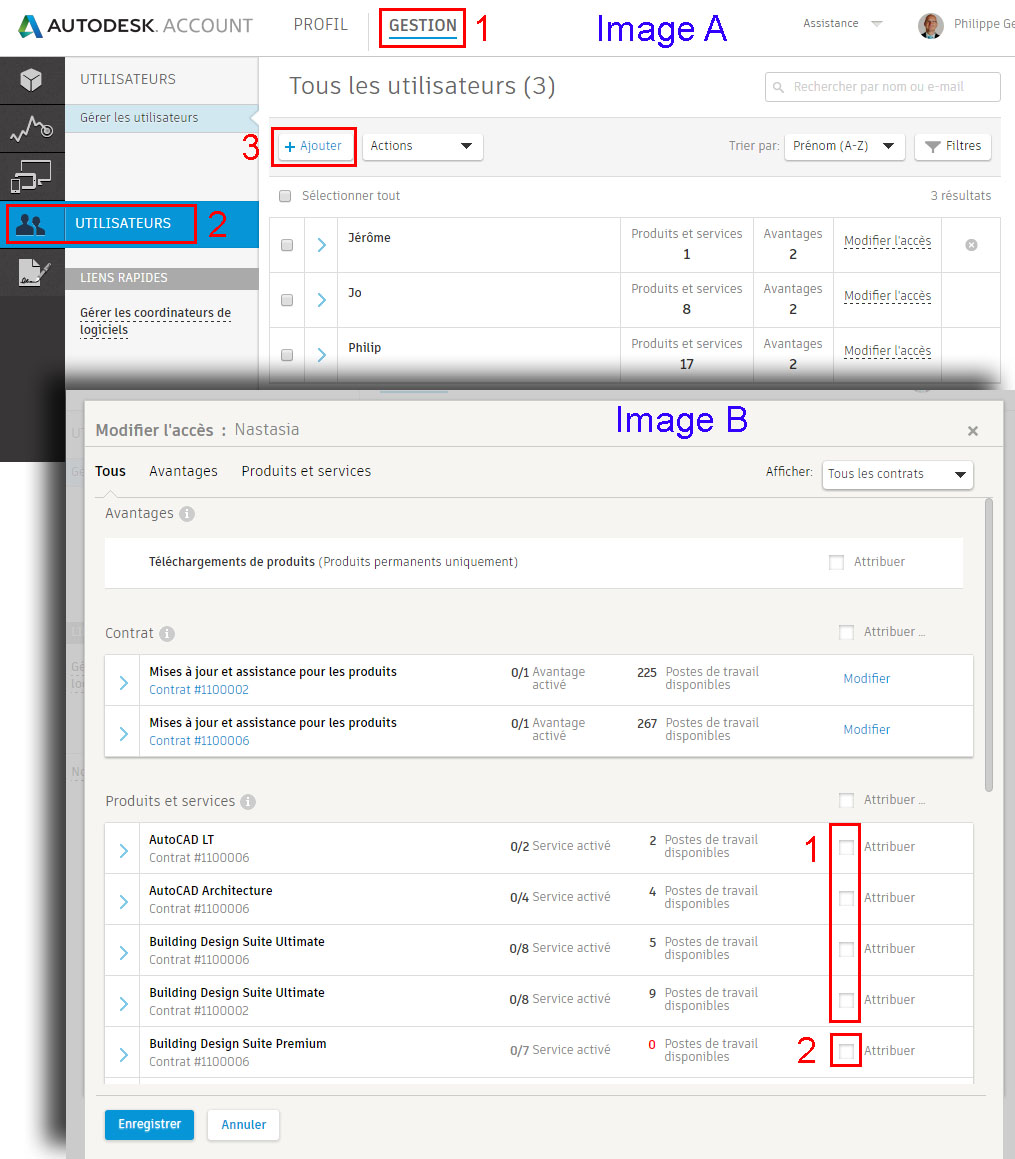Select the checkbox for user Jo
Screen dimensions: 1015x1159
click(287, 300)
